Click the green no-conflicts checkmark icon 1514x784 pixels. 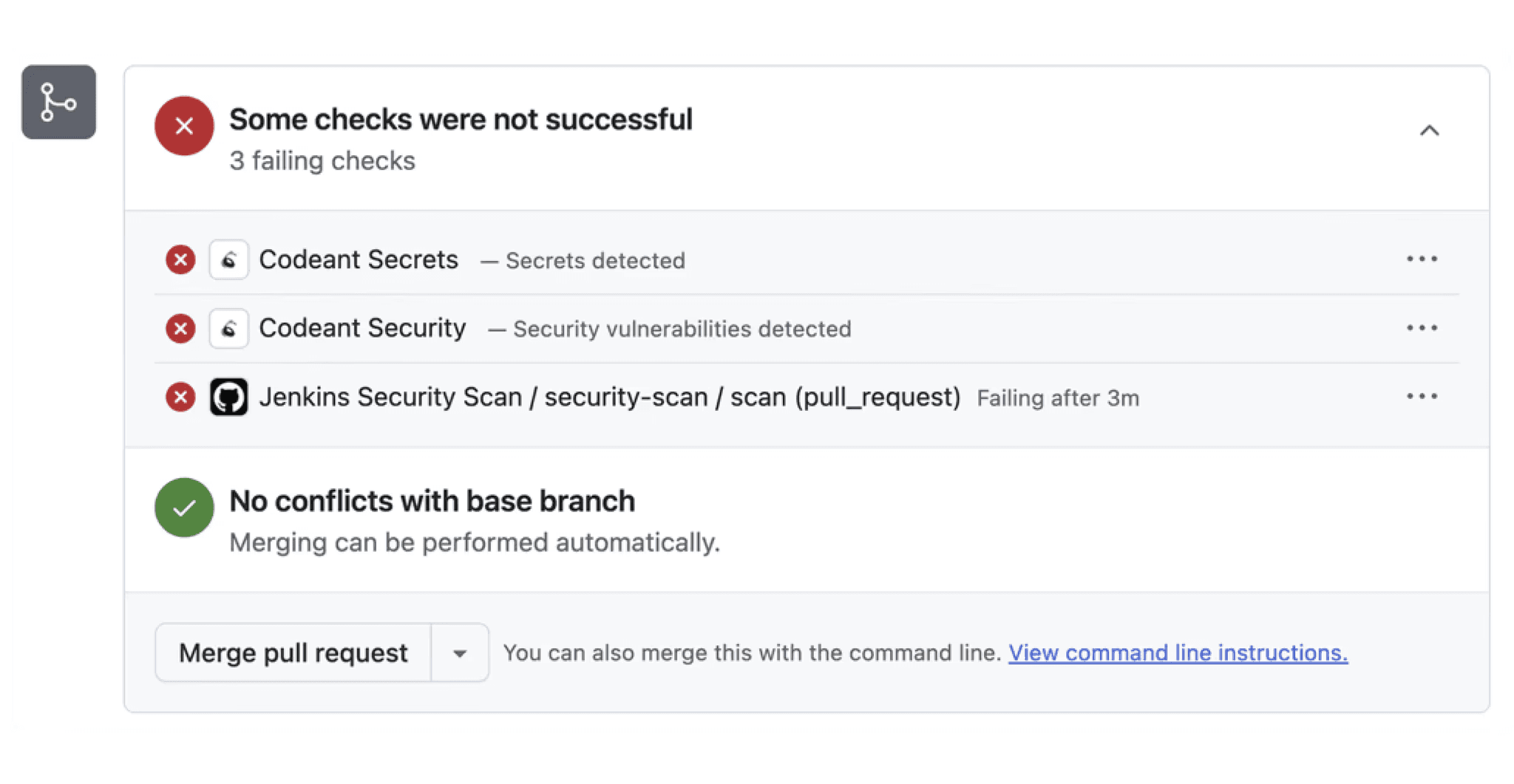tap(184, 507)
